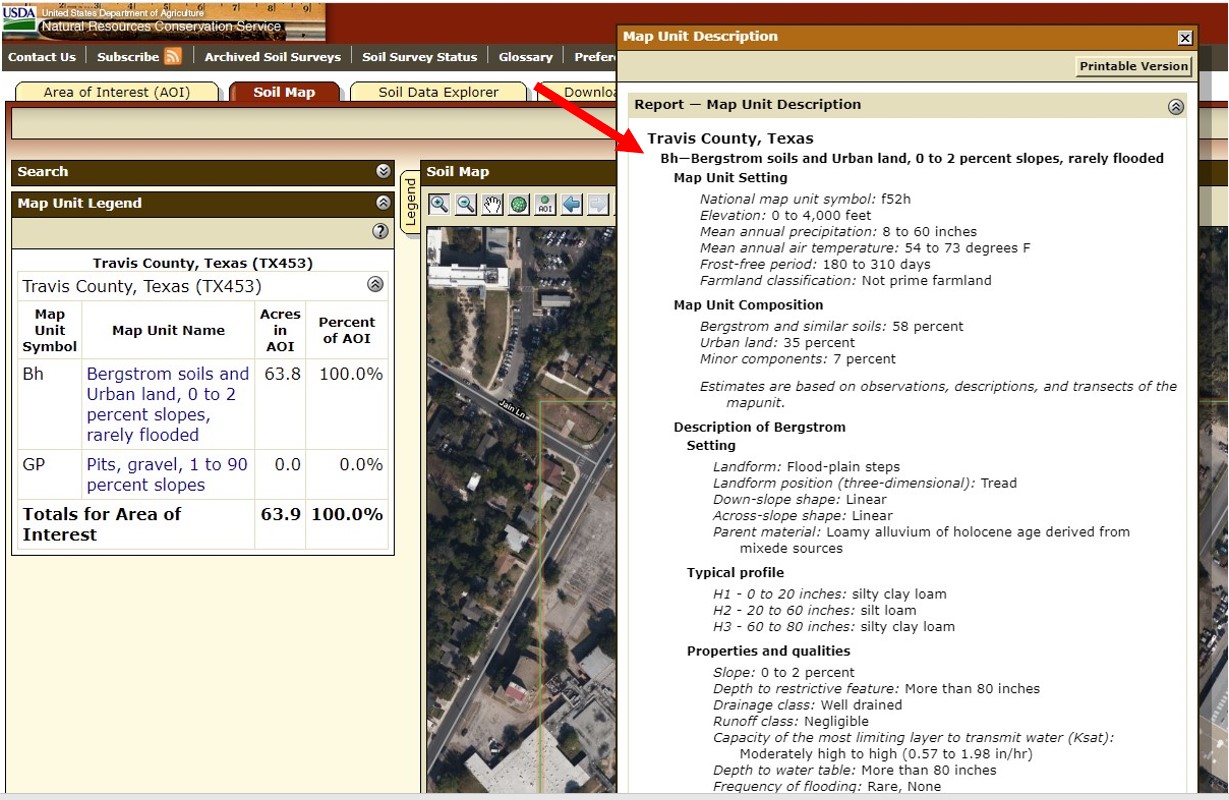Open the Soil Data Explorer tab

coord(438,92)
